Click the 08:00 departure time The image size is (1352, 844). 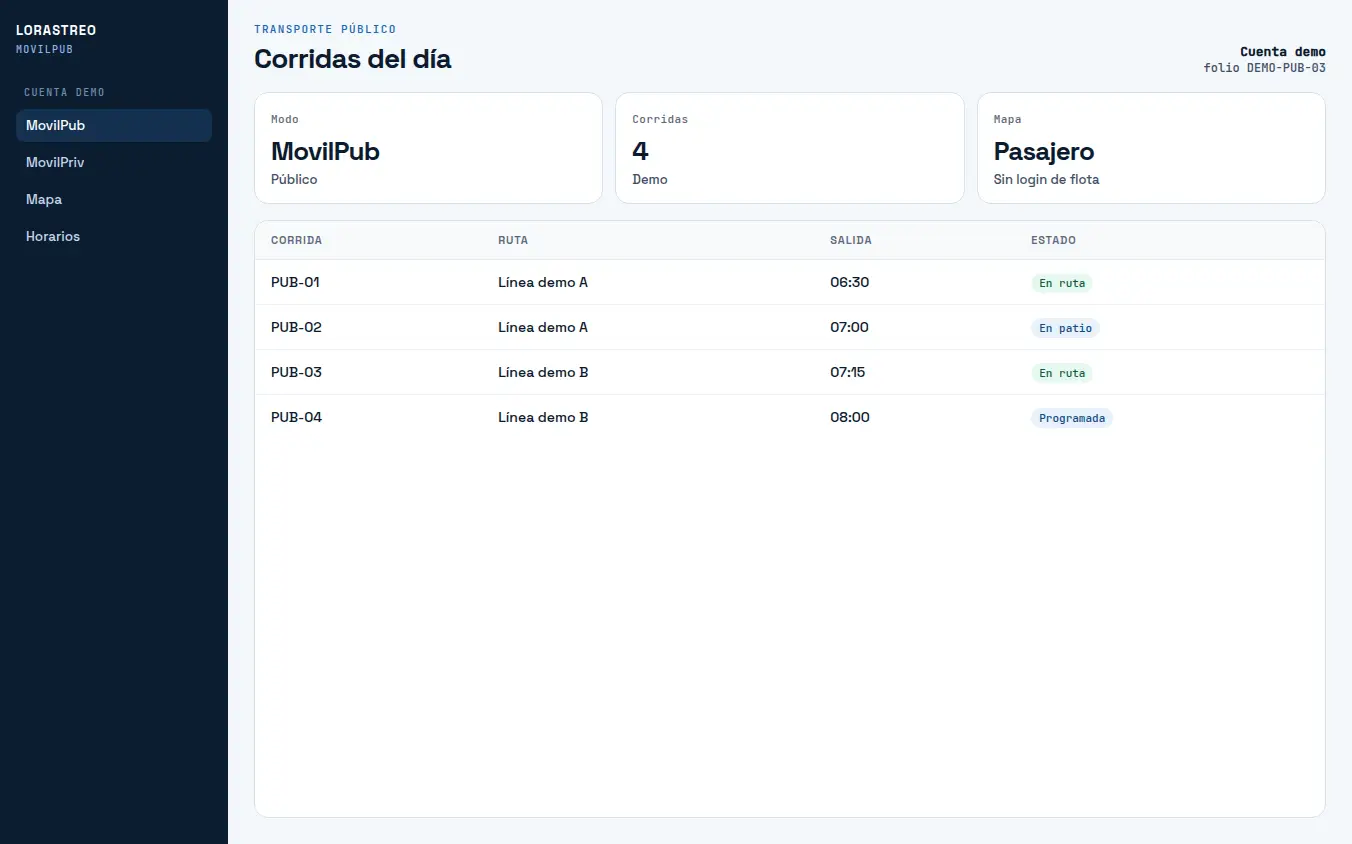pyautogui.click(x=850, y=418)
